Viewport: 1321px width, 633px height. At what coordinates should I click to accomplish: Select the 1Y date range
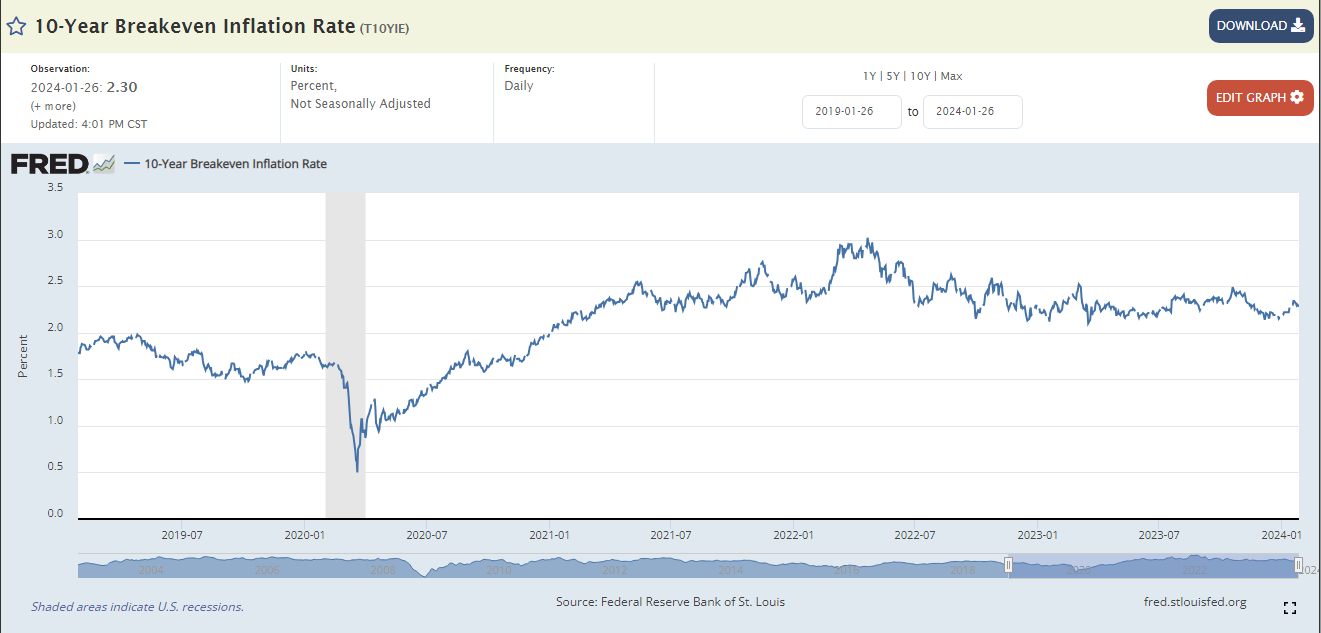click(x=870, y=76)
